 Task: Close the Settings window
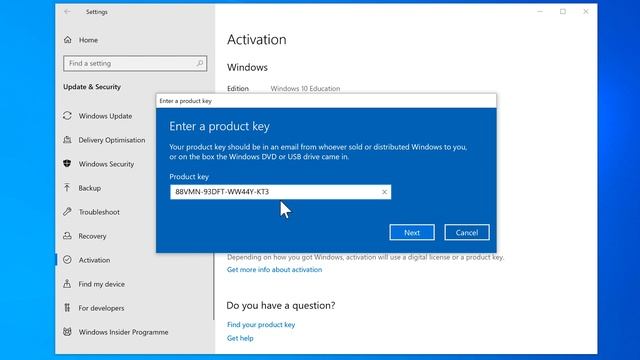(586, 11)
